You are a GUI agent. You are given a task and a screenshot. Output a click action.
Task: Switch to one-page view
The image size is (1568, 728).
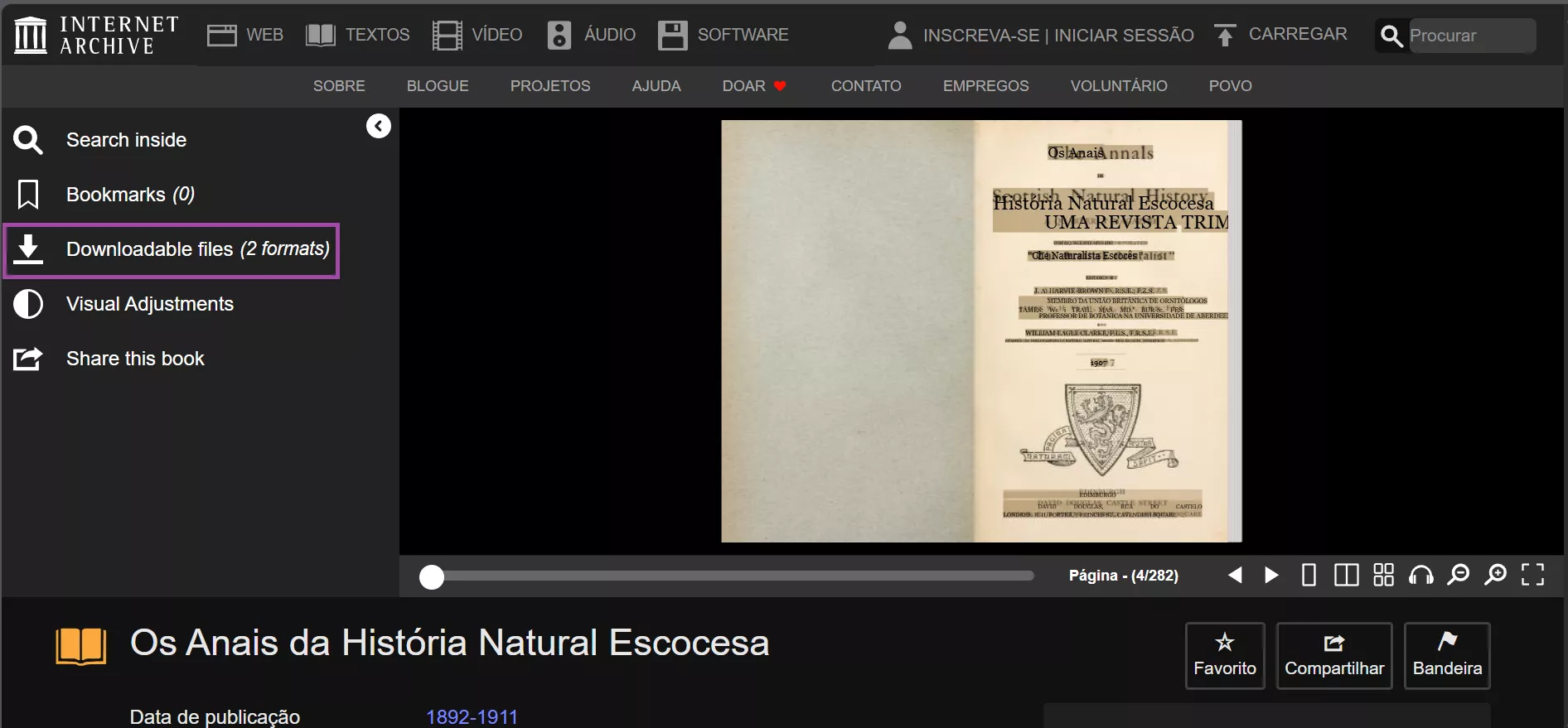click(1309, 575)
